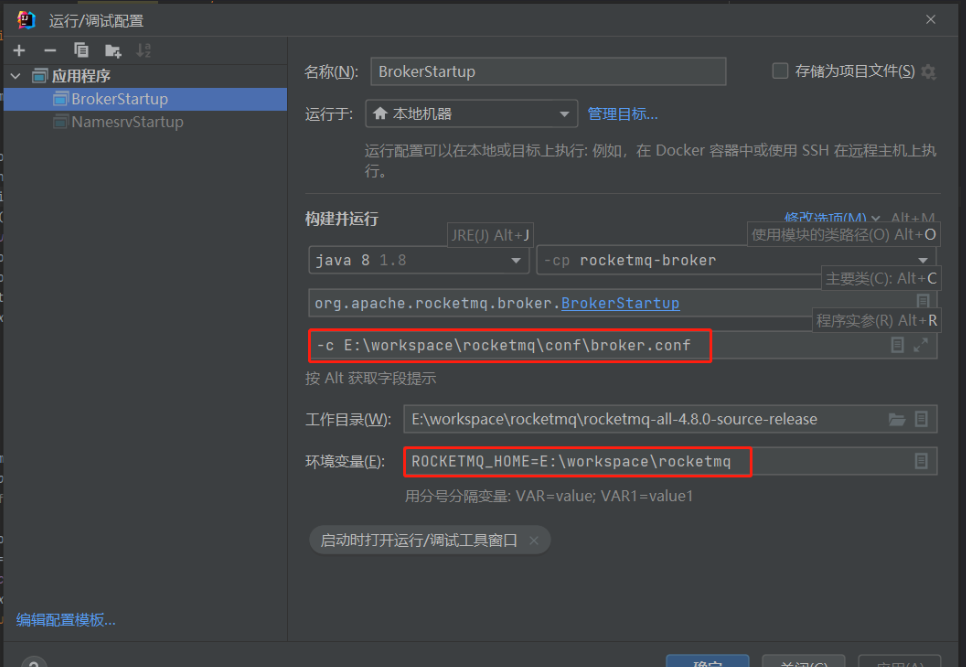Edit environment variables list icon

pyautogui.click(x=921, y=461)
